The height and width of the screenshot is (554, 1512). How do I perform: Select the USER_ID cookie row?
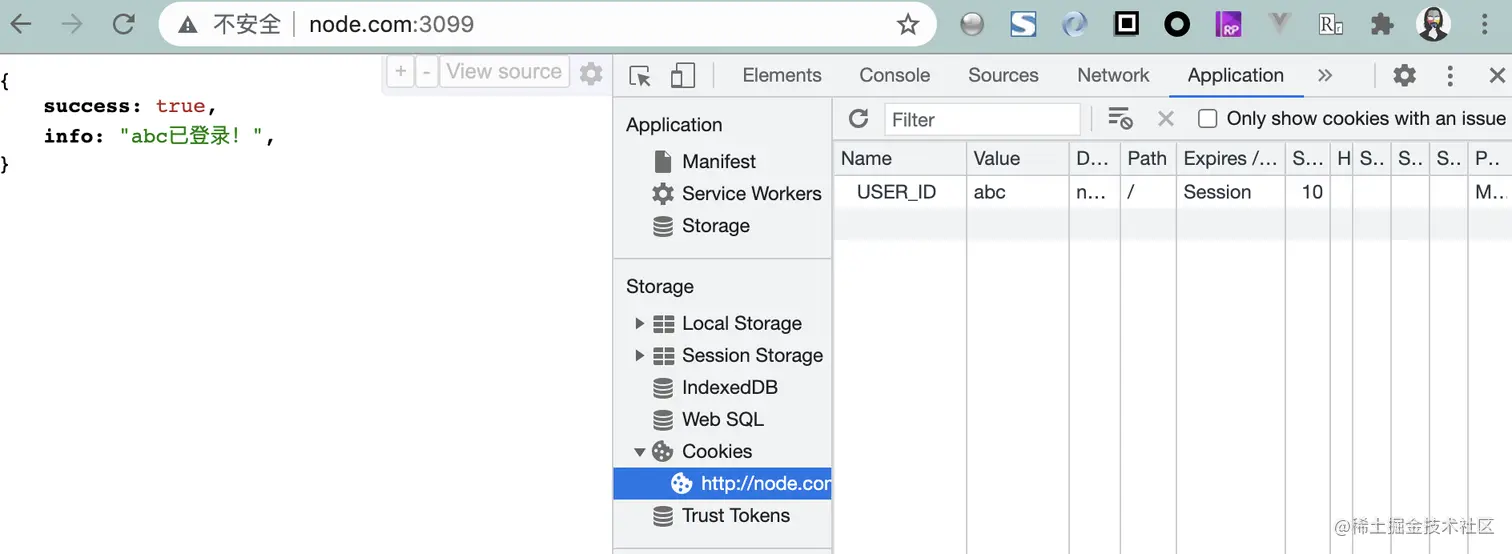897,192
